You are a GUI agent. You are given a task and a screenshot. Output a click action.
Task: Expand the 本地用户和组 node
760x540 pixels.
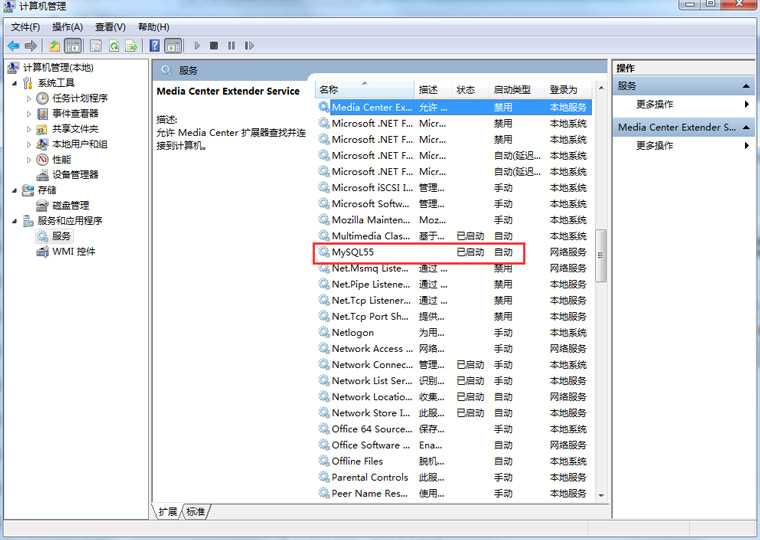[29, 144]
